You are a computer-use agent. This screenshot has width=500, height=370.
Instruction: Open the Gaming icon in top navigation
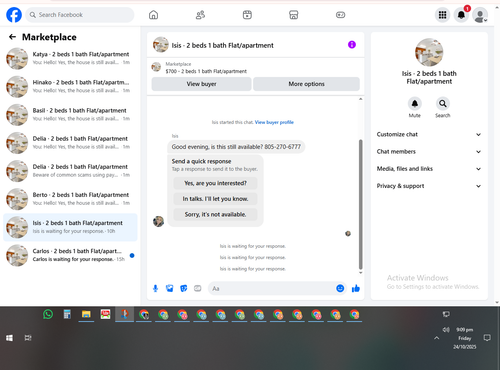[x=340, y=15]
